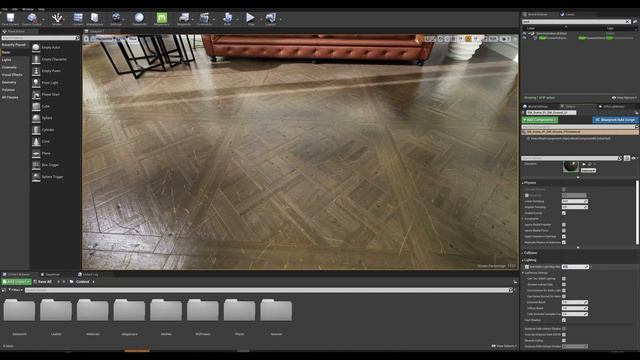The width and height of the screenshot is (640, 360).
Task: Toggle Ignore Radial Force checkbox
Action: 564,231
